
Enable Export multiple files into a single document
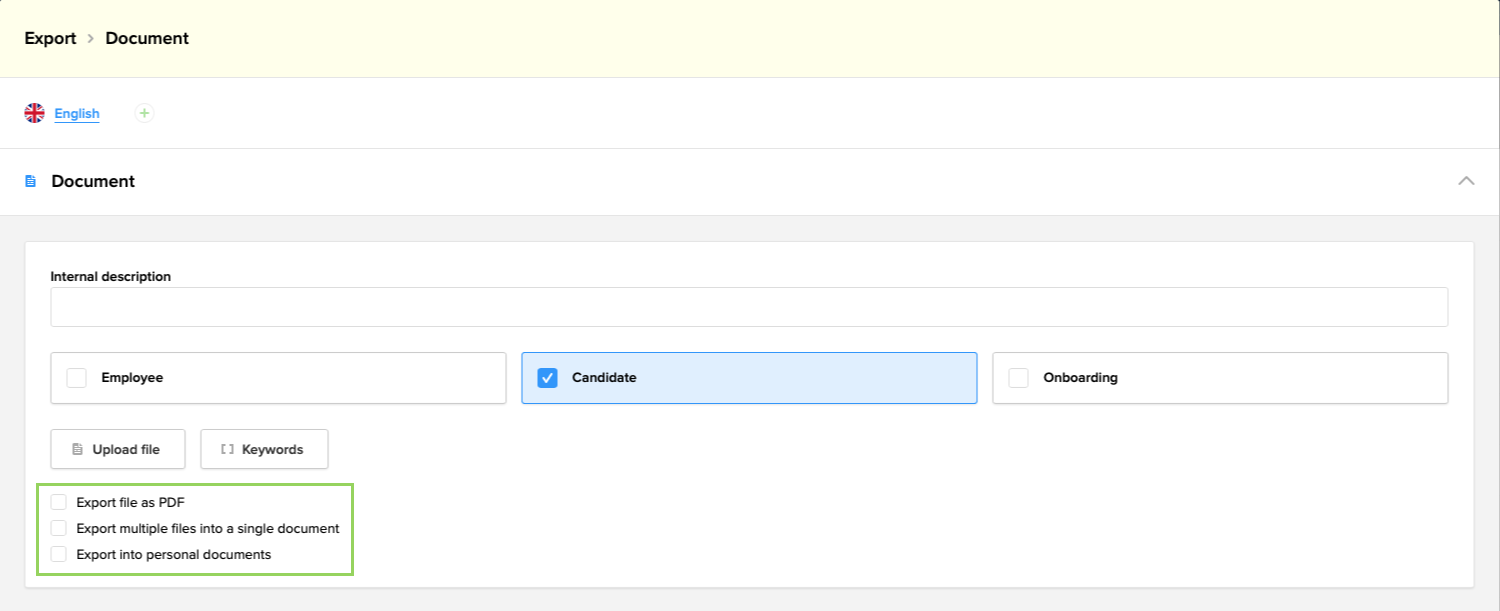click(59, 528)
